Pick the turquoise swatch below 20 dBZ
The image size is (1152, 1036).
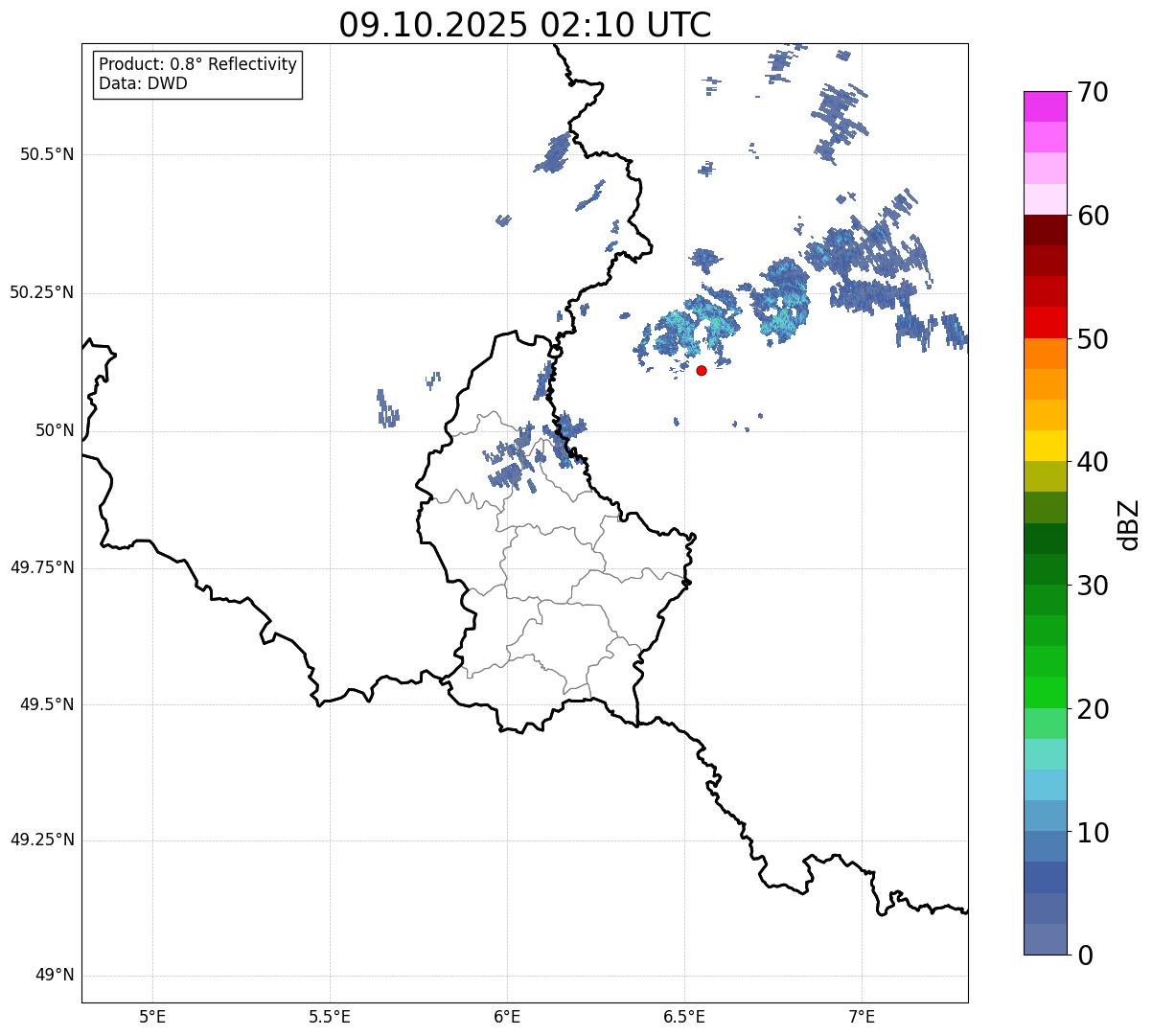pyautogui.click(x=1045, y=754)
